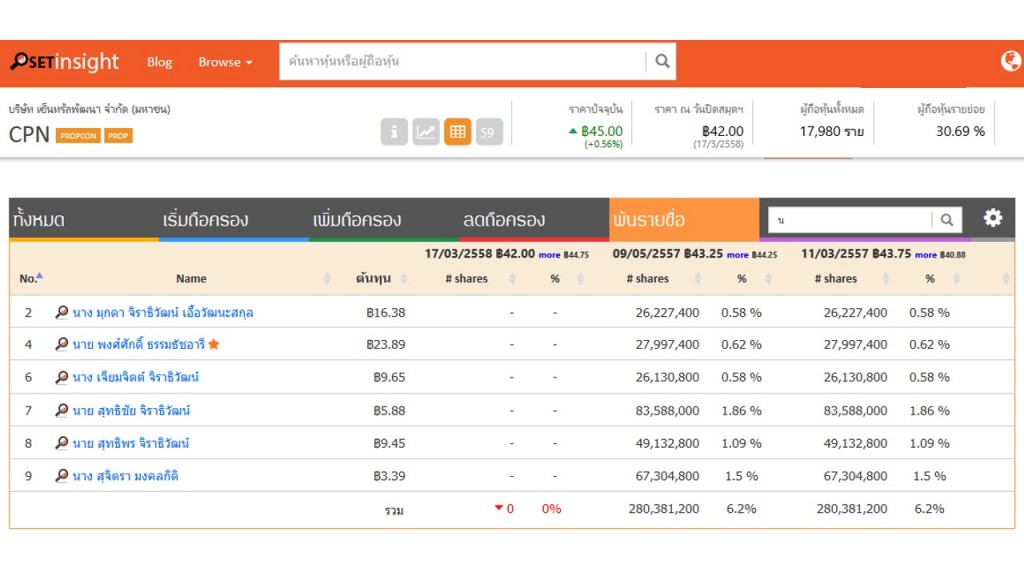The height and width of the screenshot is (576, 1024).
Task: Open the company info icon button
Action: click(394, 132)
